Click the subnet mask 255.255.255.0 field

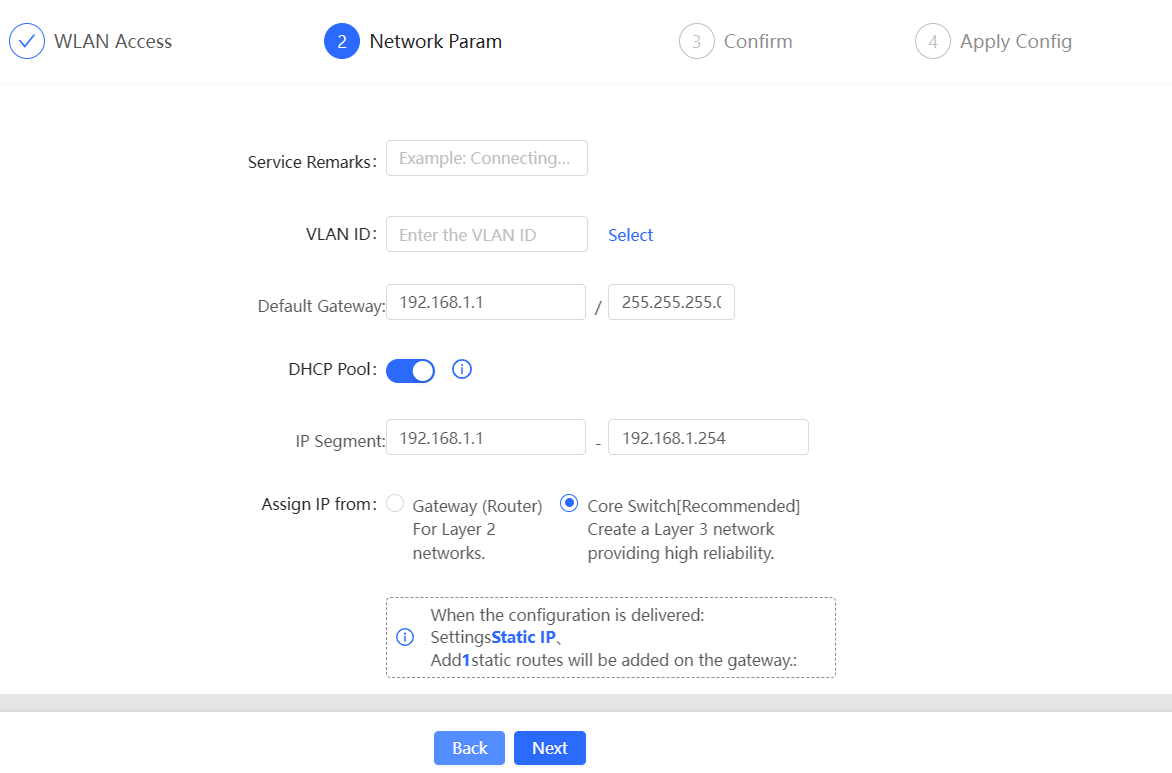point(671,302)
